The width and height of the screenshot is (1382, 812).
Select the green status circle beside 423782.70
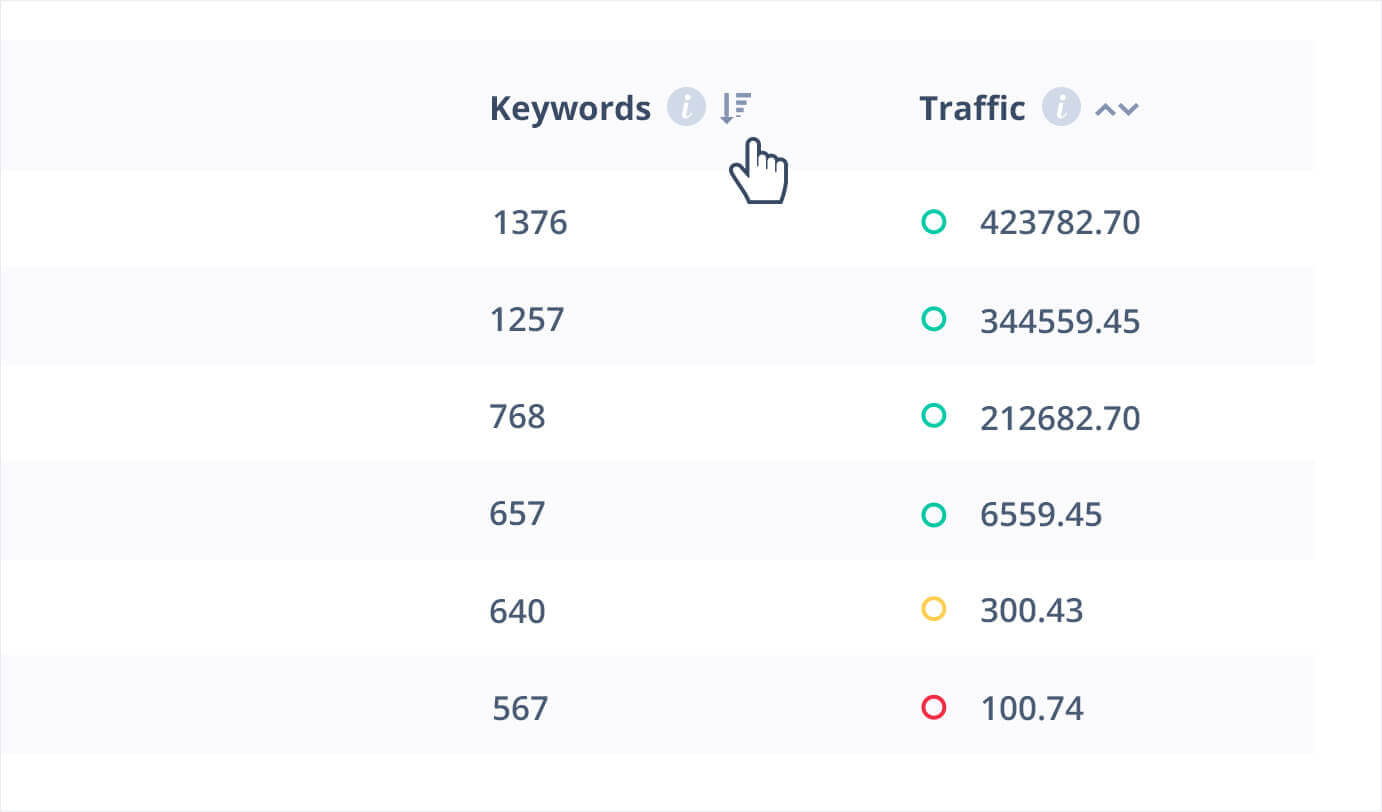click(x=933, y=222)
